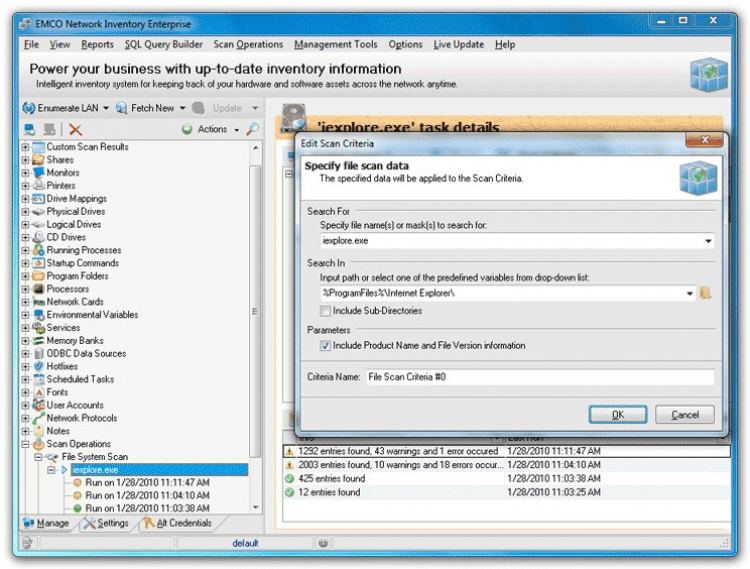
Task: Expand the ODBC Data Sources node
Action: pyautogui.click(x=25, y=353)
